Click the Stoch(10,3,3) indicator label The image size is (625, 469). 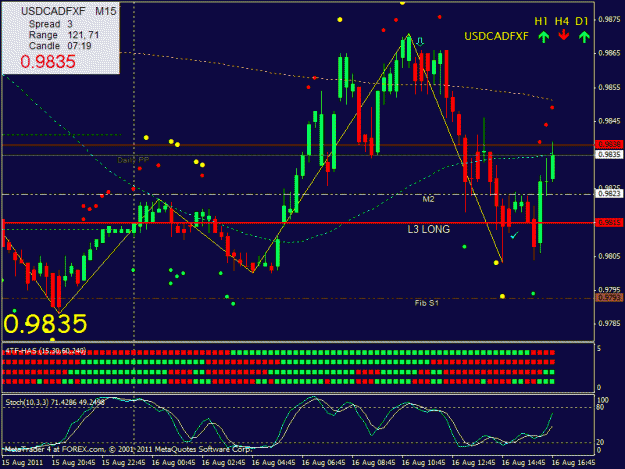point(55,402)
